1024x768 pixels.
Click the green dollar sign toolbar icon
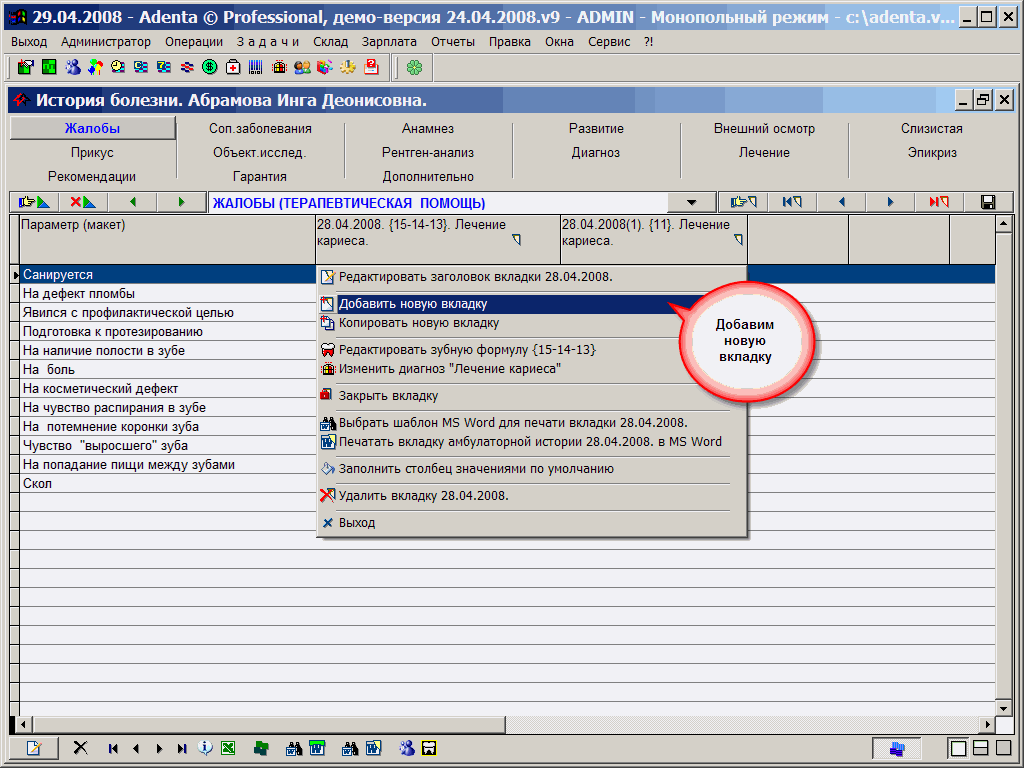click(210, 67)
